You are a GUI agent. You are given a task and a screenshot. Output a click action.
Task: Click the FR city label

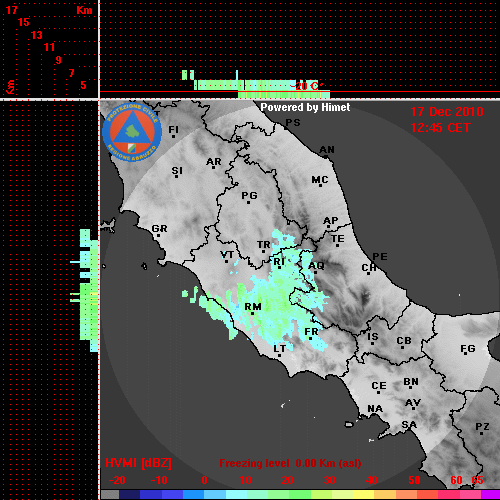pyautogui.click(x=311, y=332)
